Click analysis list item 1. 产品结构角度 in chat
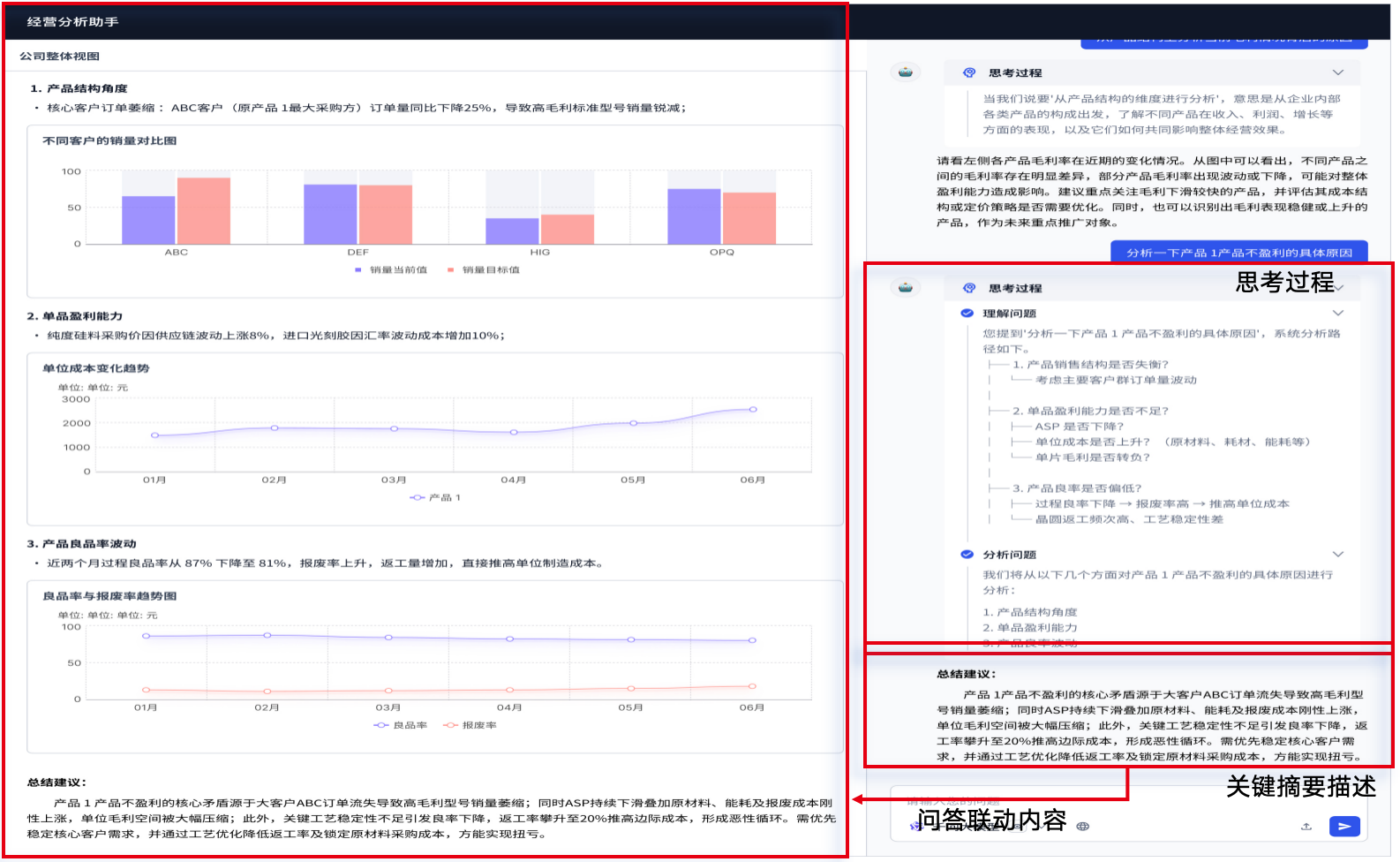Viewport: 1400px width, 862px height. (x=1030, y=612)
